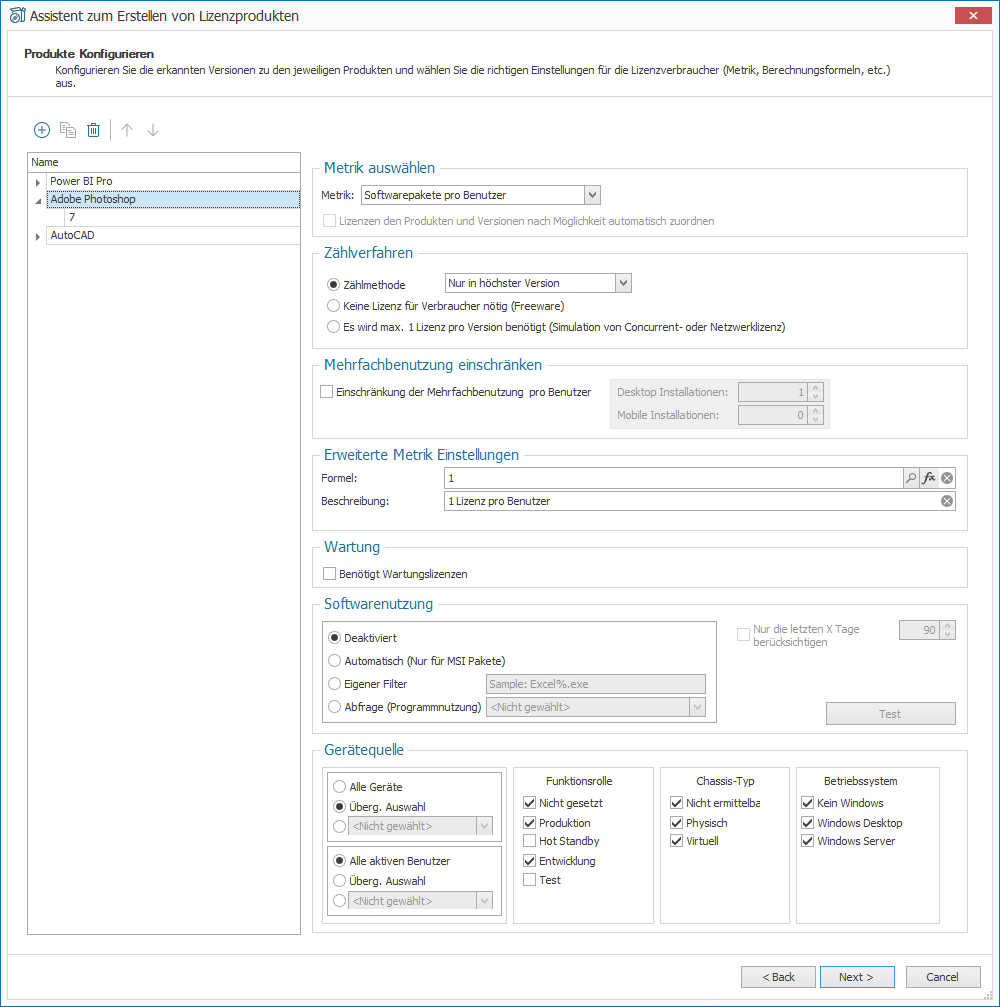Viewport: 1000px width, 1007px height.
Task: Choose Abfrage (Programmnutzung) radio button
Action: pyautogui.click(x=335, y=706)
